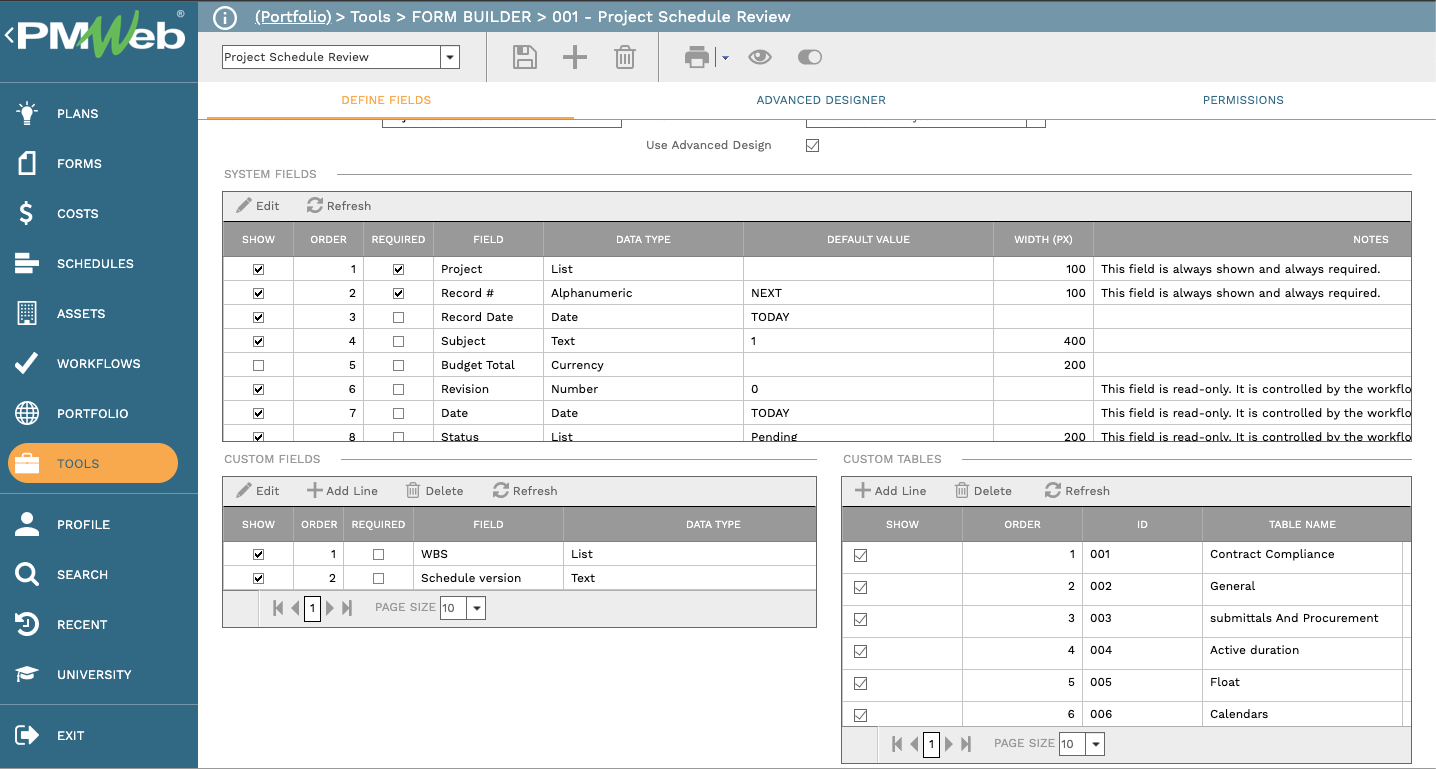Click page 1 in Custom Fields pager
The width and height of the screenshot is (1436, 769).
[x=312, y=608]
